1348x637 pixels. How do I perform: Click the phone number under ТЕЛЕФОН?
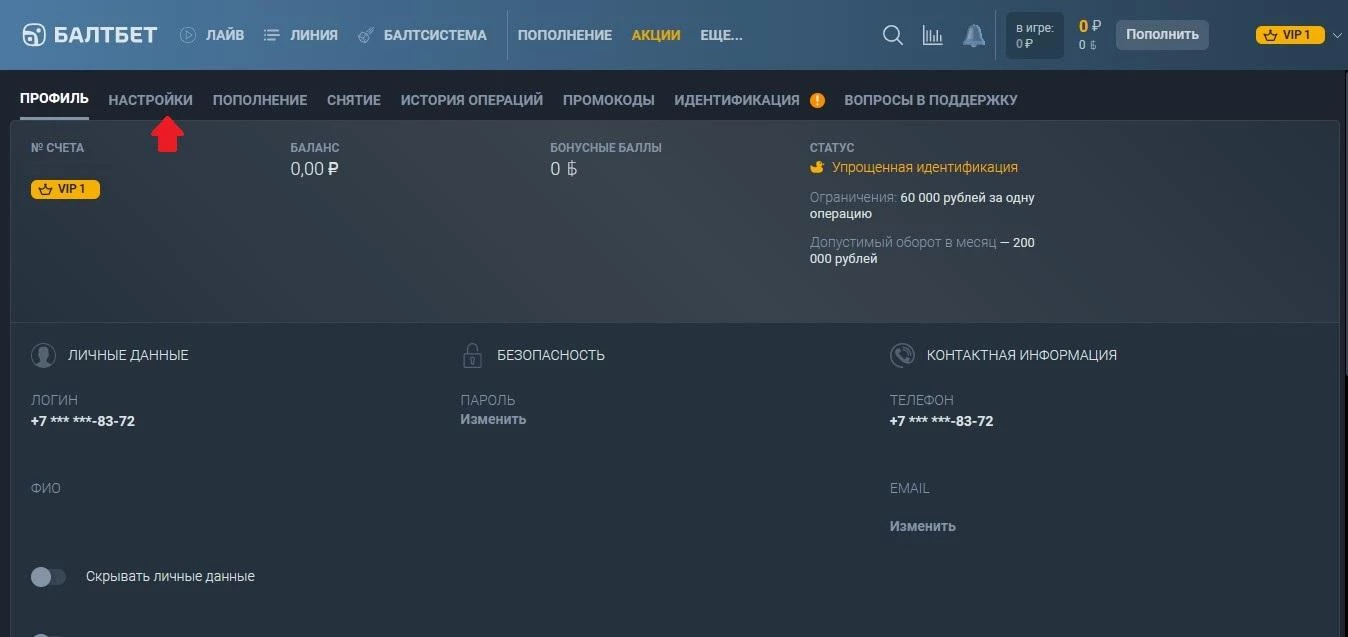[942, 421]
